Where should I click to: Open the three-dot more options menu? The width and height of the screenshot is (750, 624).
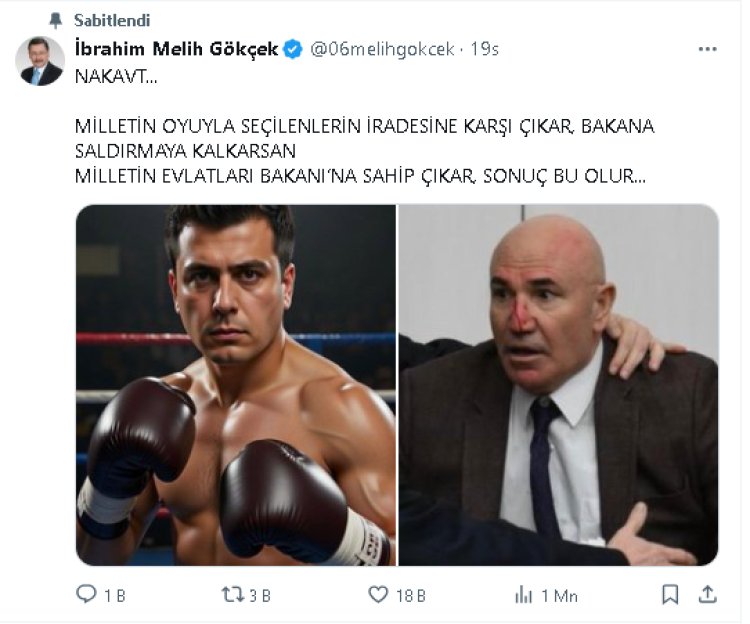click(x=707, y=48)
